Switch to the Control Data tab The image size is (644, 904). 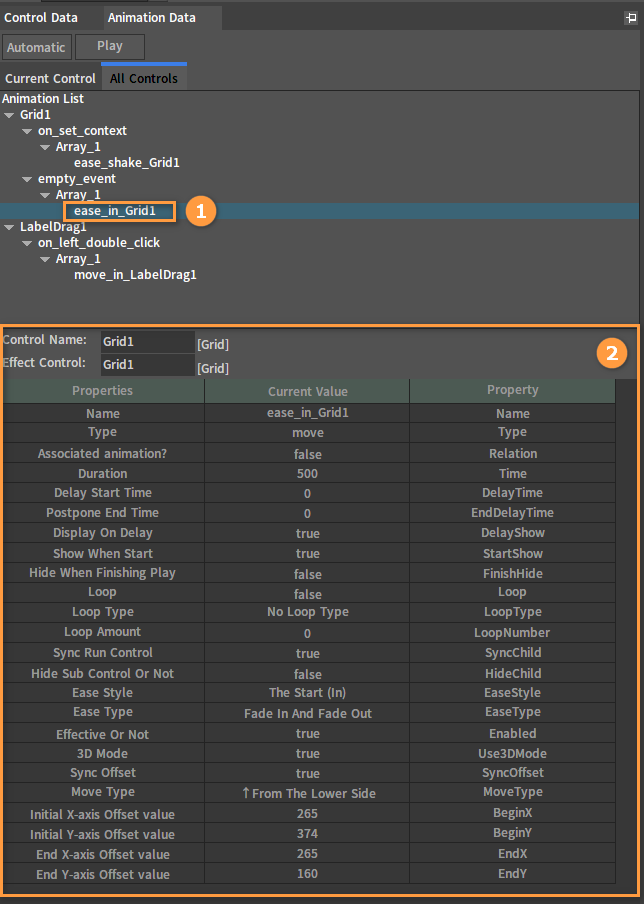click(42, 18)
